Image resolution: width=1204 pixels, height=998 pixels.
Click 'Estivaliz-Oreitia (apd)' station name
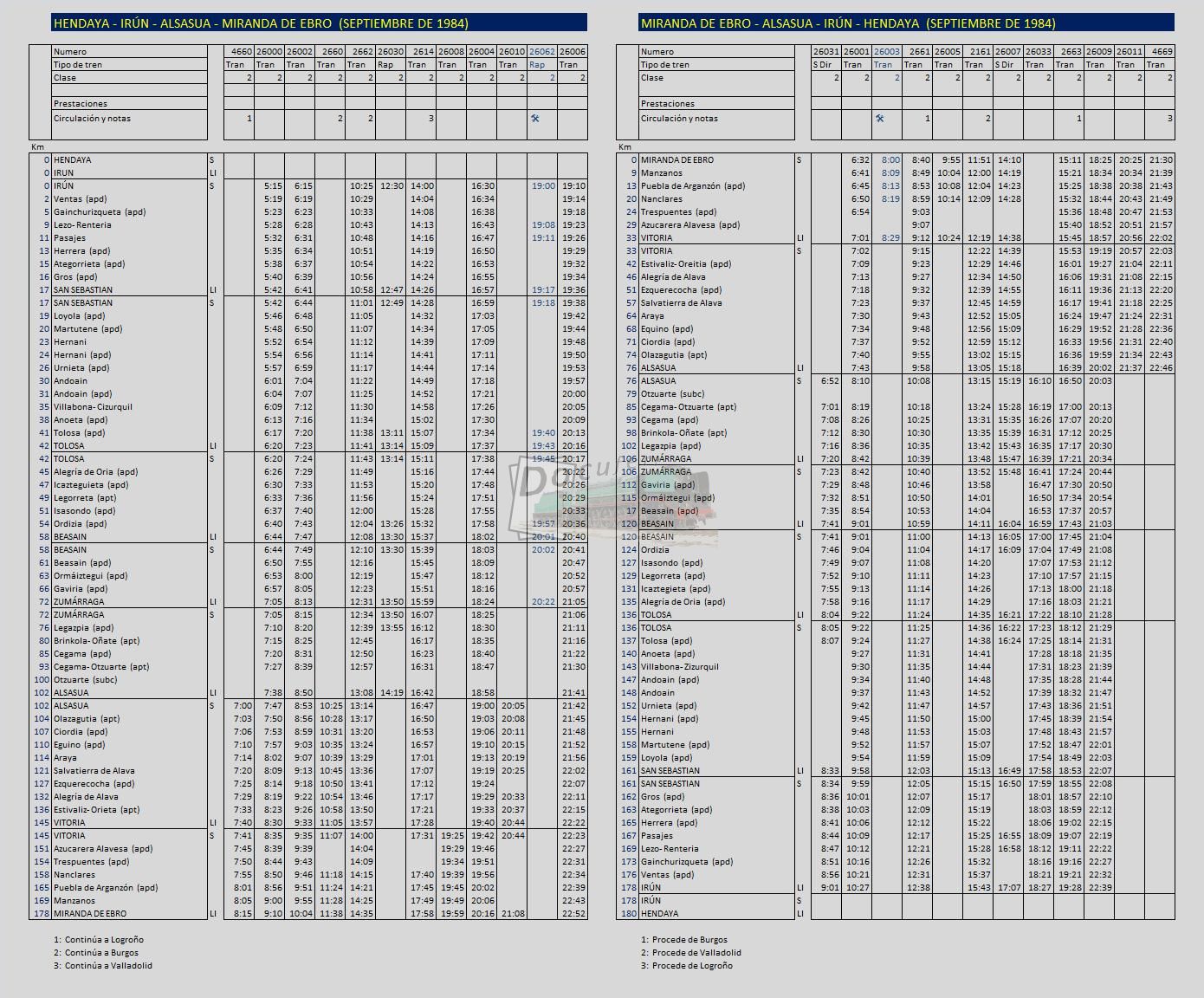click(686, 264)
